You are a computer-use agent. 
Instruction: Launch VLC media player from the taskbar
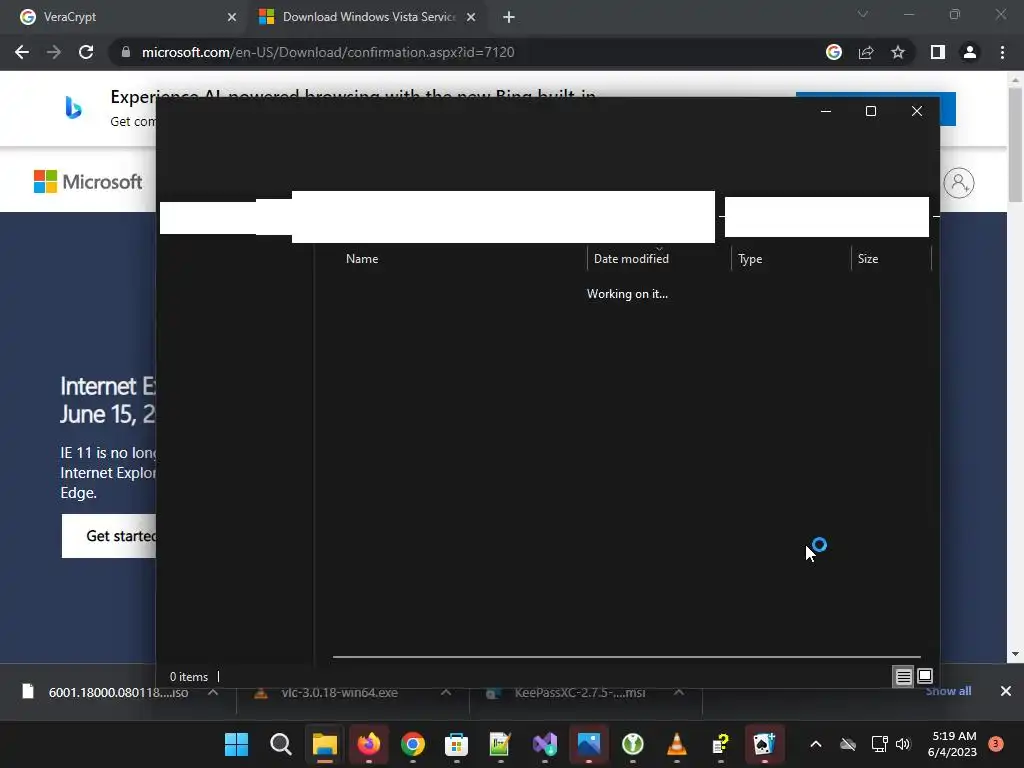click(677, 744)
